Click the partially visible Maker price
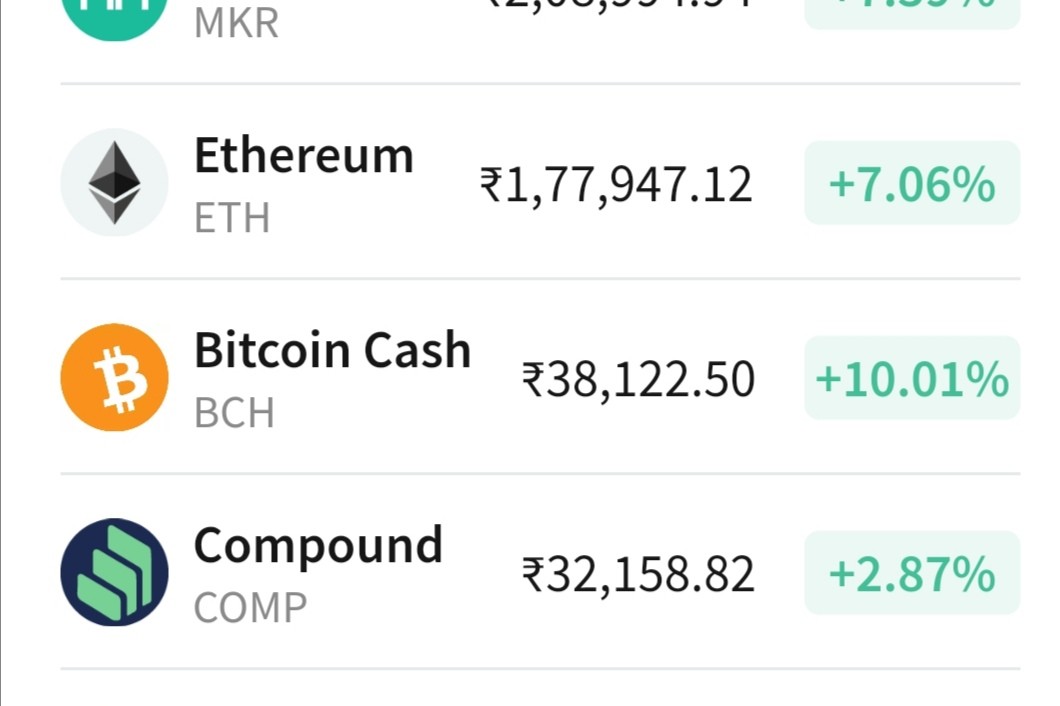Screen dimensions: 1060x706 pos(619,5)
